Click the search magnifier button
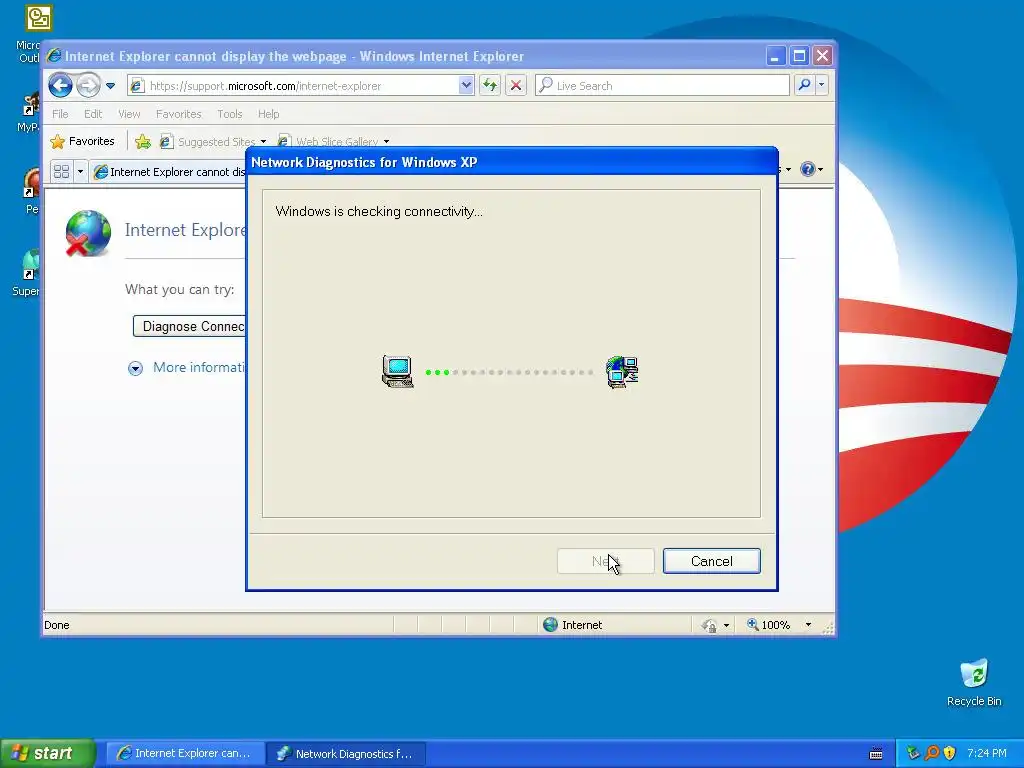1024x768 pixels. point(805,86)
